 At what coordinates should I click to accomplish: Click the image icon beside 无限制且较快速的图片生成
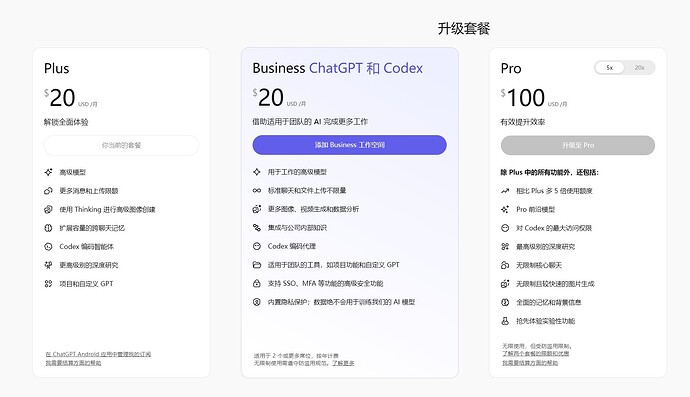pos(505,283)
